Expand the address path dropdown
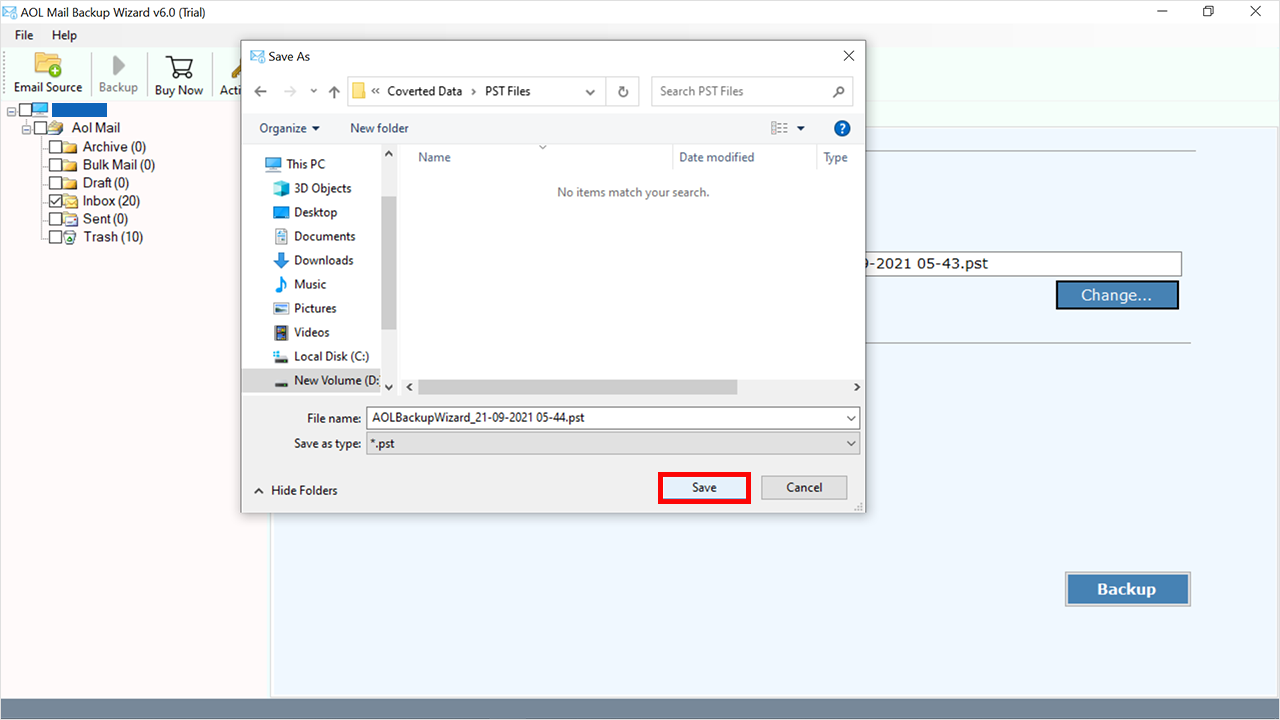1280x720 pixels. (x=588, y=91)
